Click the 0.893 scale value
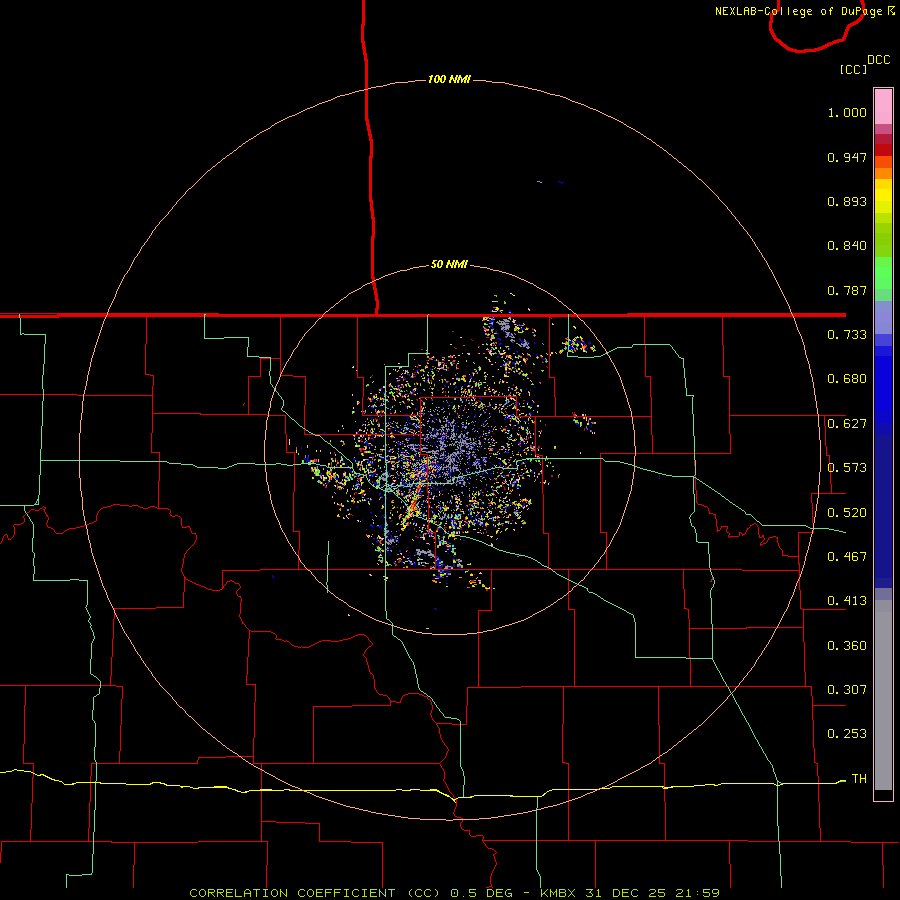900x900 pixels. point(847,201)
